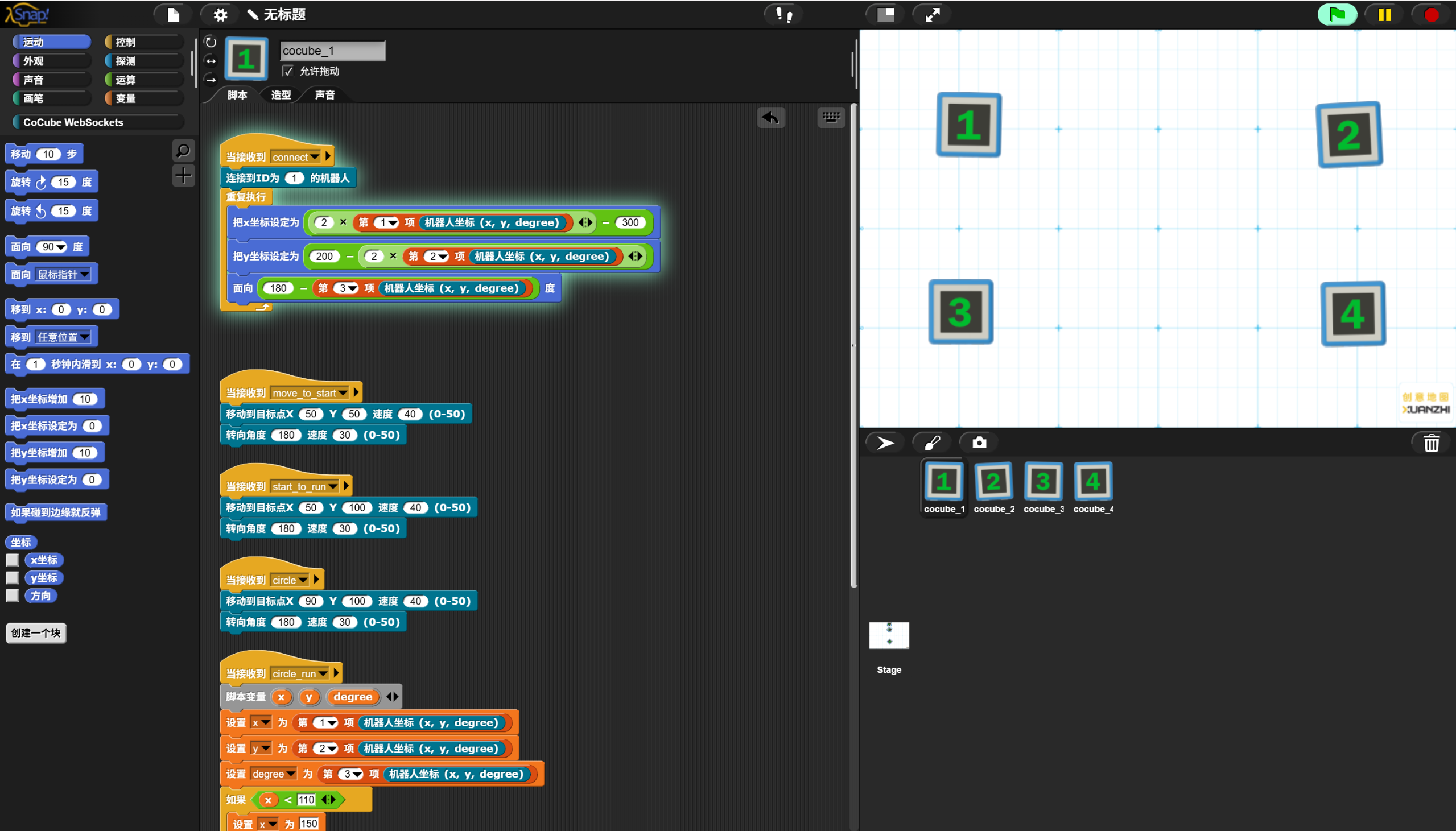Enable the 方向 watcher checkbox
This screenshot has width=1456, height=831.
tap(13, 596)
